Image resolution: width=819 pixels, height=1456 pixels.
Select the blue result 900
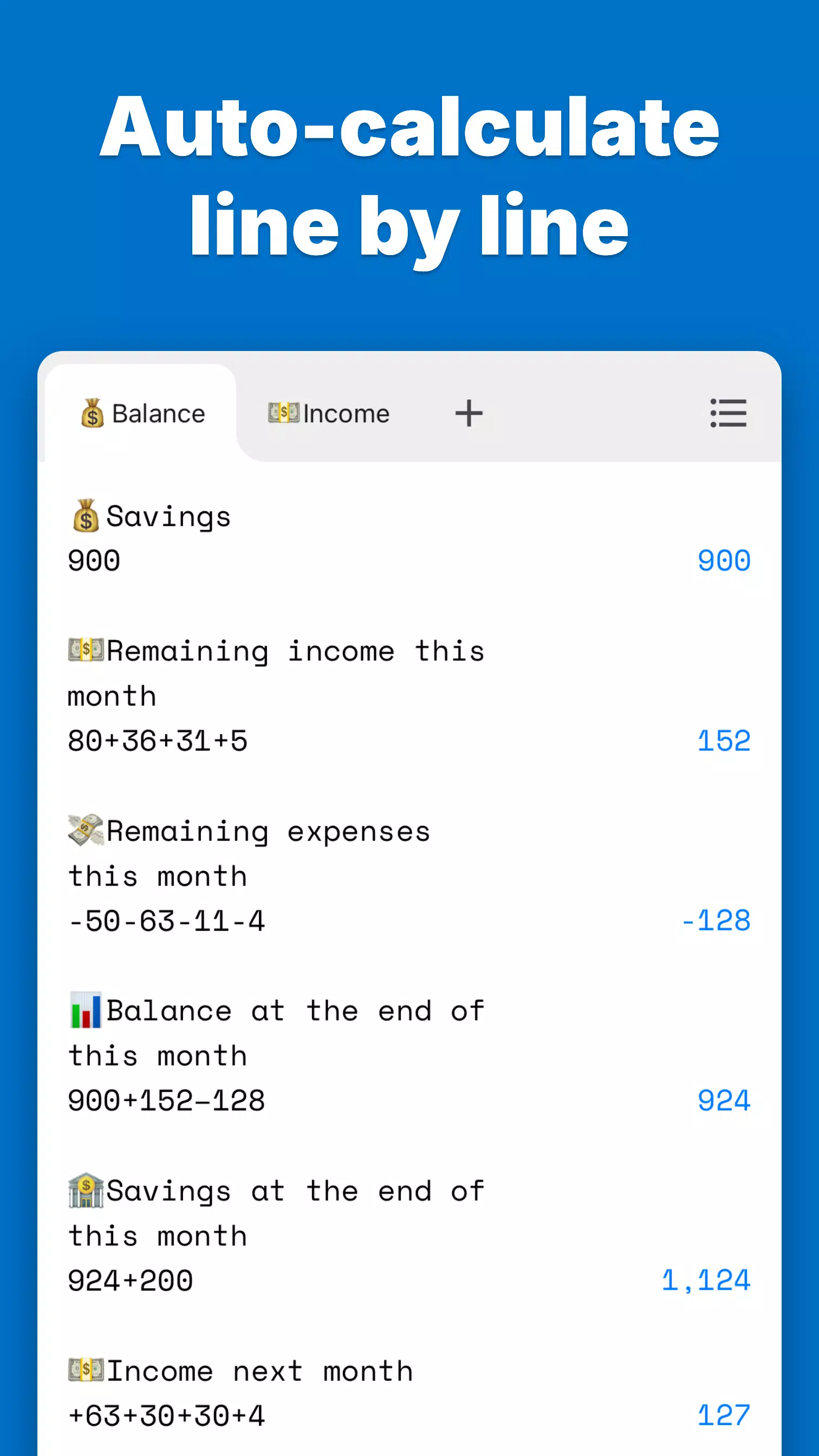tap(724, 561)
